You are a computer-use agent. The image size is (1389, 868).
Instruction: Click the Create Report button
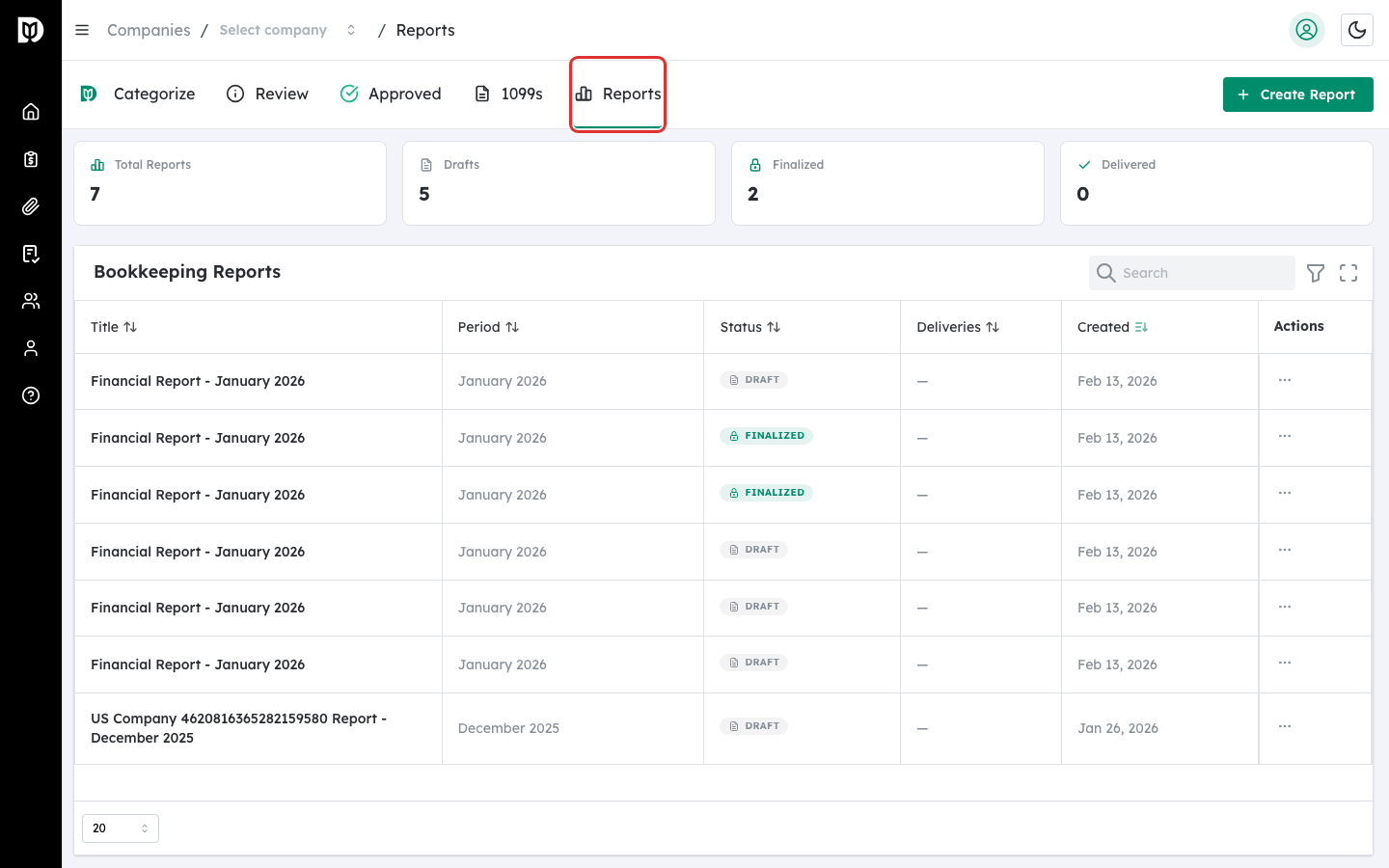1297,94
